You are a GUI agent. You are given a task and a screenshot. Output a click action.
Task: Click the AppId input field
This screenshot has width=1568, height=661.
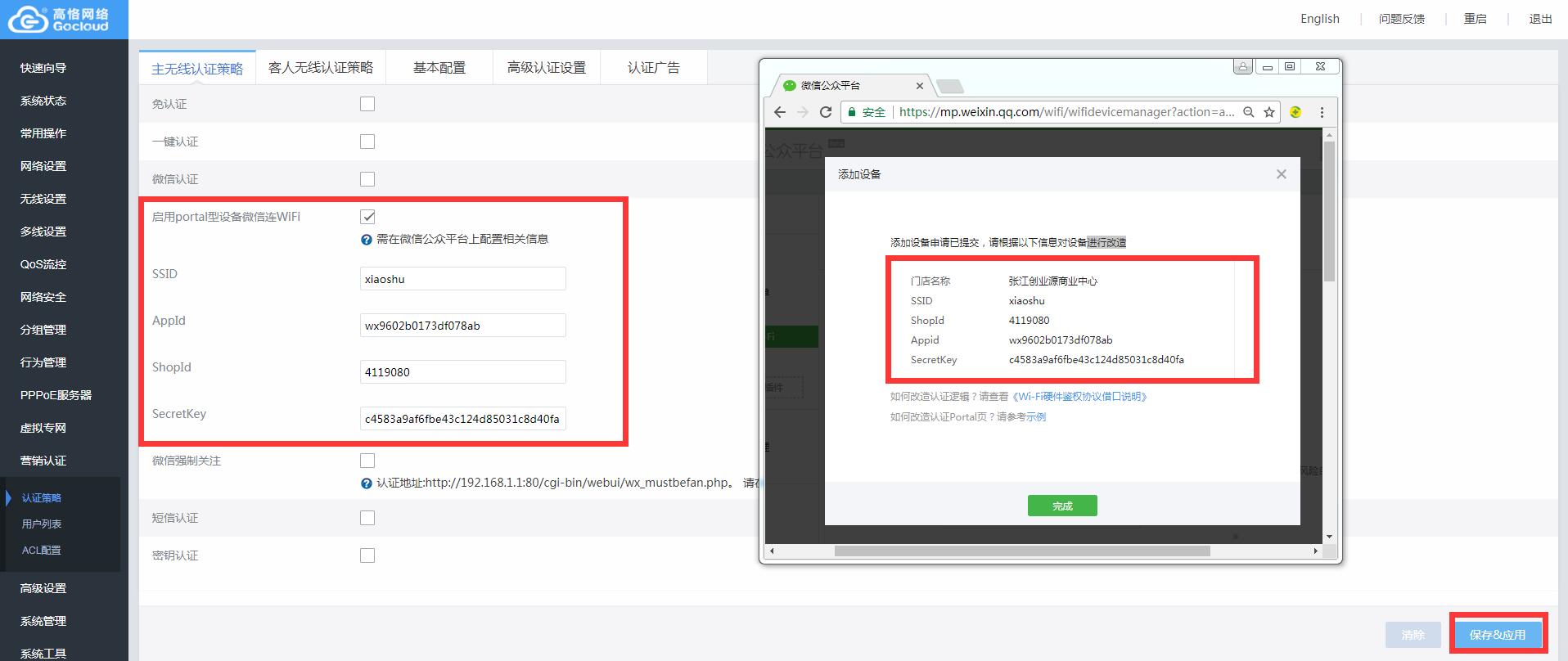coord(463,326)
